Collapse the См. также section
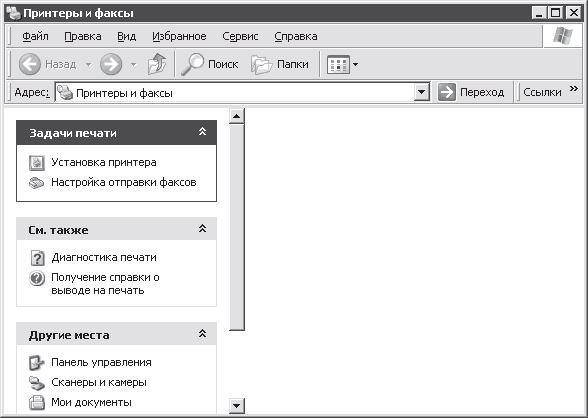Screen dimensions: 588x418 [202, 228]
